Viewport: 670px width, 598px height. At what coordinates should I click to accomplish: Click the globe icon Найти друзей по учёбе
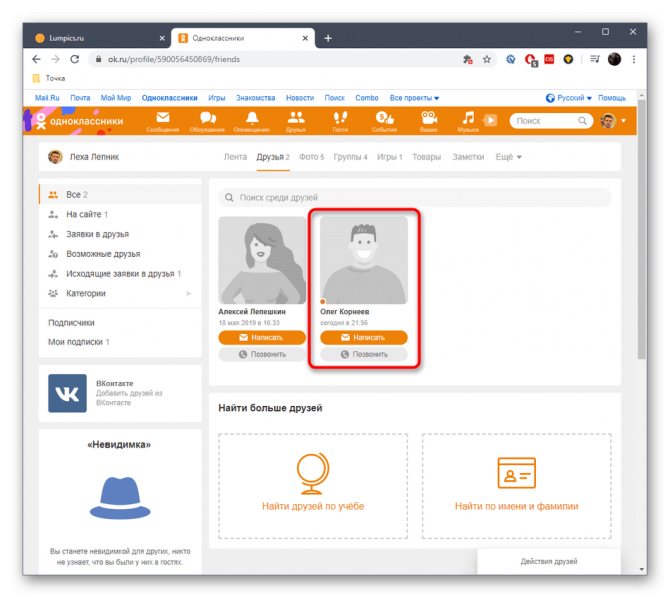tap(313, 473)
